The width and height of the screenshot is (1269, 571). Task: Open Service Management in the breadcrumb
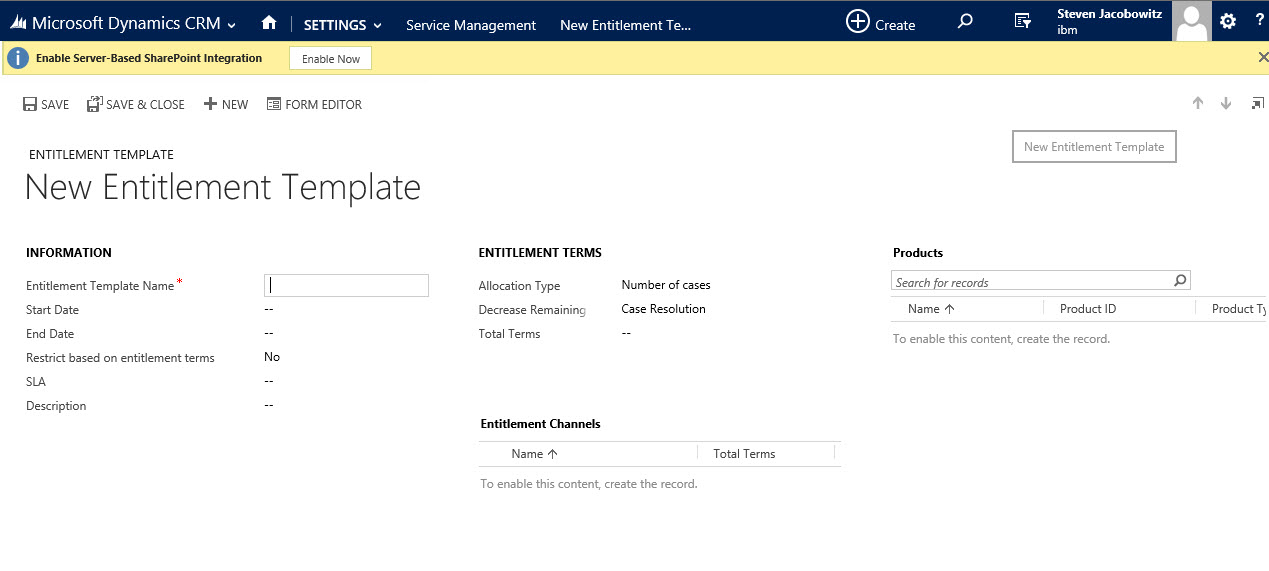tap(470, 25)
